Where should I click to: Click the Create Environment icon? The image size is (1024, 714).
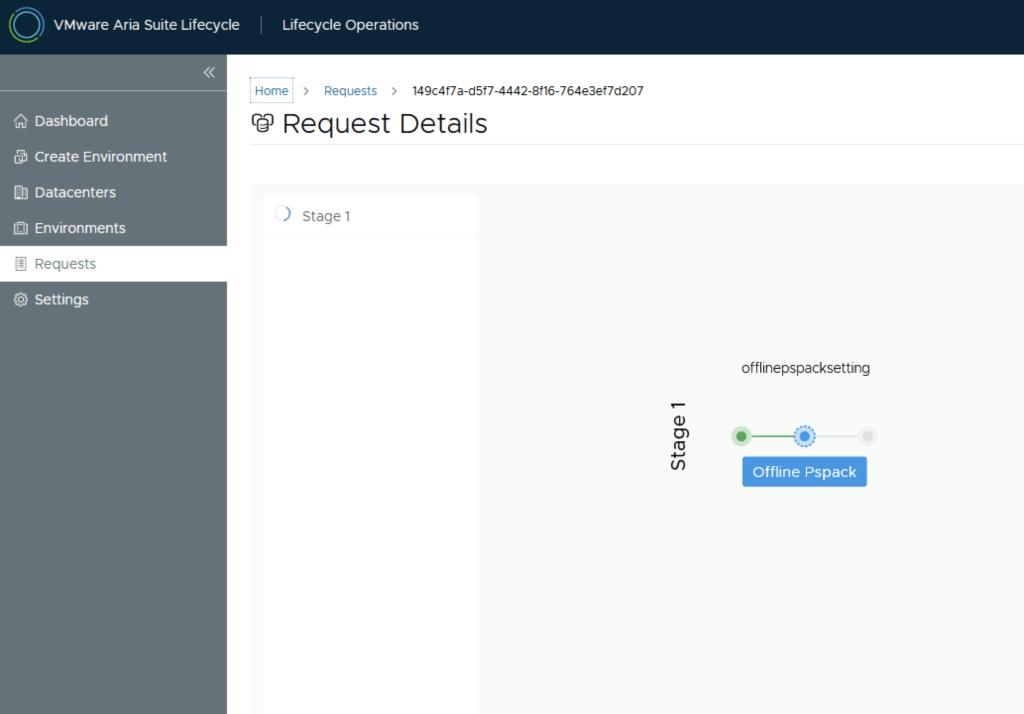[20, 157]
